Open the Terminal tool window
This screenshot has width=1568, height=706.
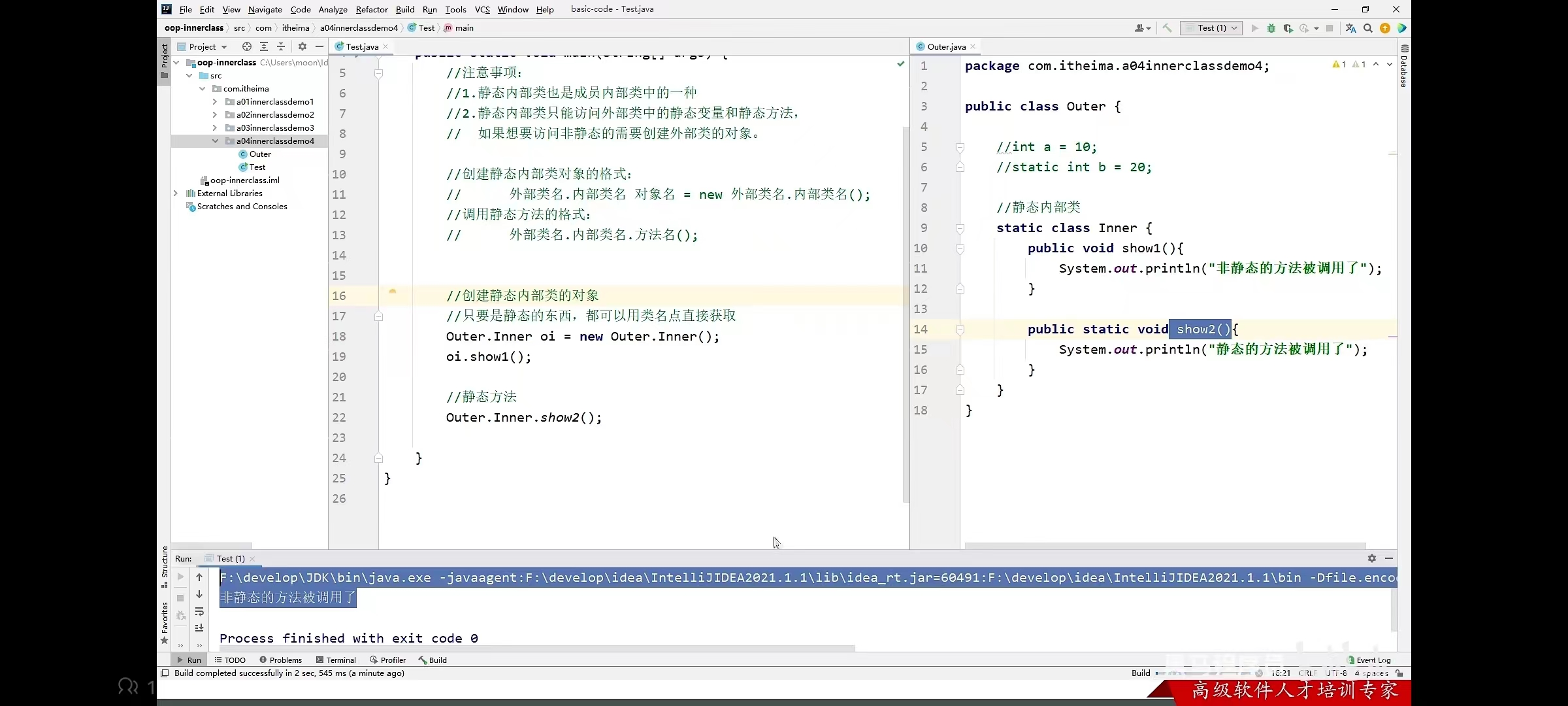point(336,660)
